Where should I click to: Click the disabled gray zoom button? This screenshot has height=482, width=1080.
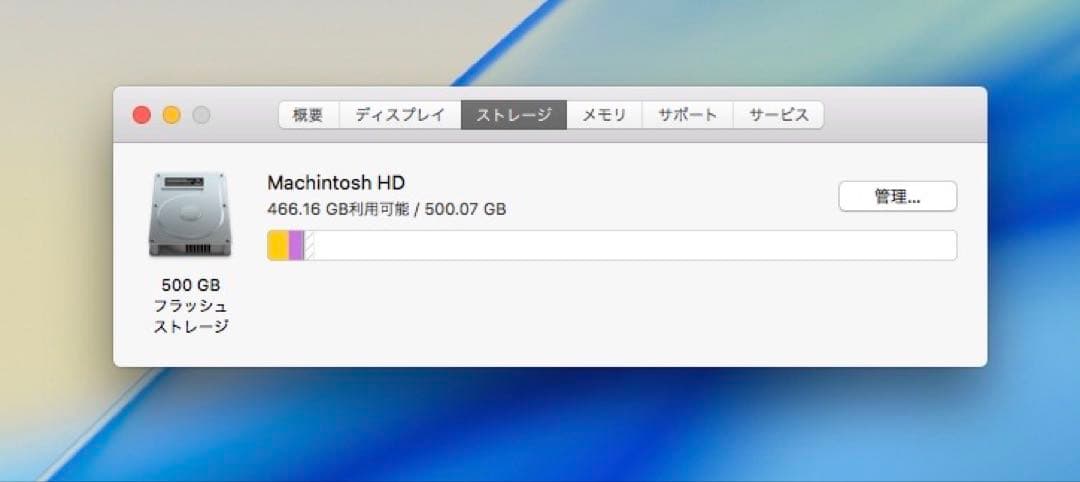(201, 115)
